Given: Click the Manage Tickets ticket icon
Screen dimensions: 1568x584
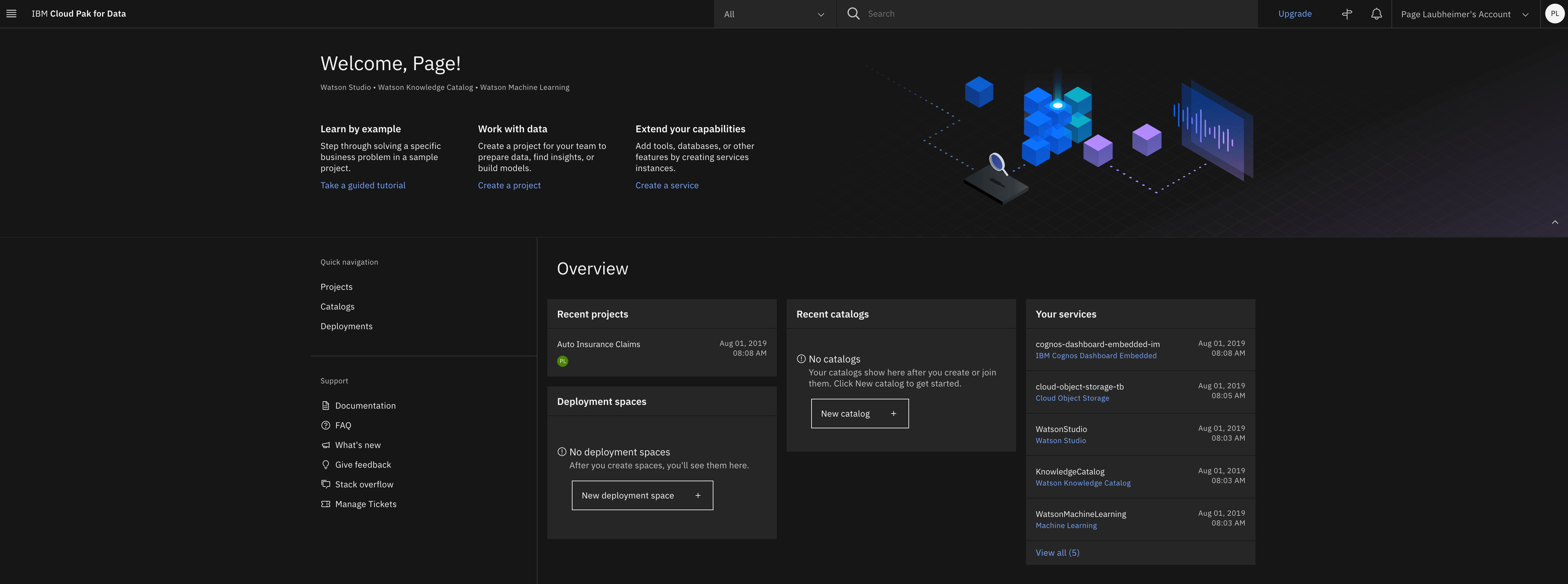Looking at the screenshot, I should [326, 504].
